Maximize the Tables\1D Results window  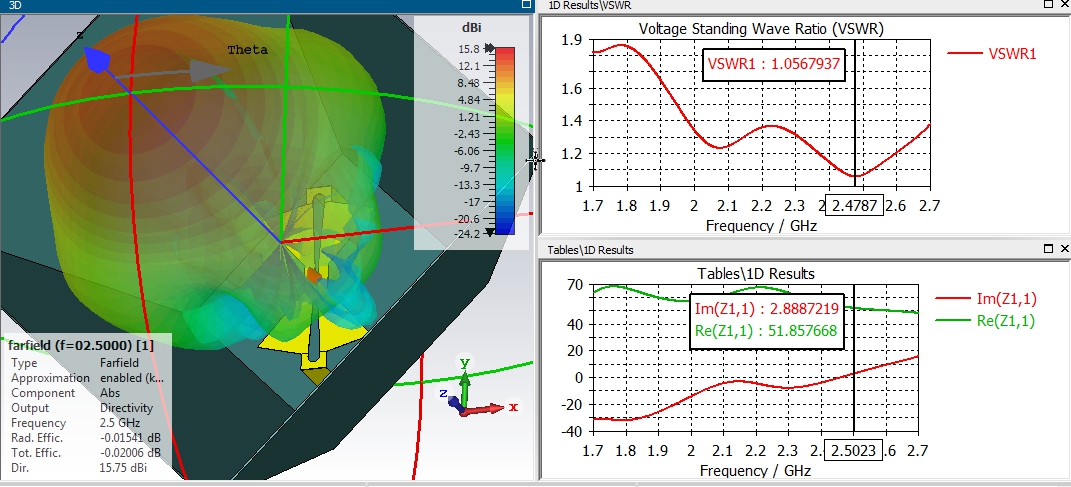[x=1049, y=249]
